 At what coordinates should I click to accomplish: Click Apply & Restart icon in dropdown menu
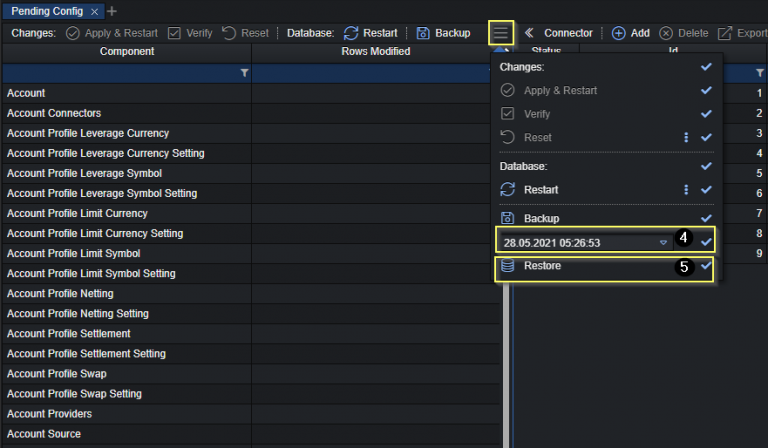click(x=508, y=90)
